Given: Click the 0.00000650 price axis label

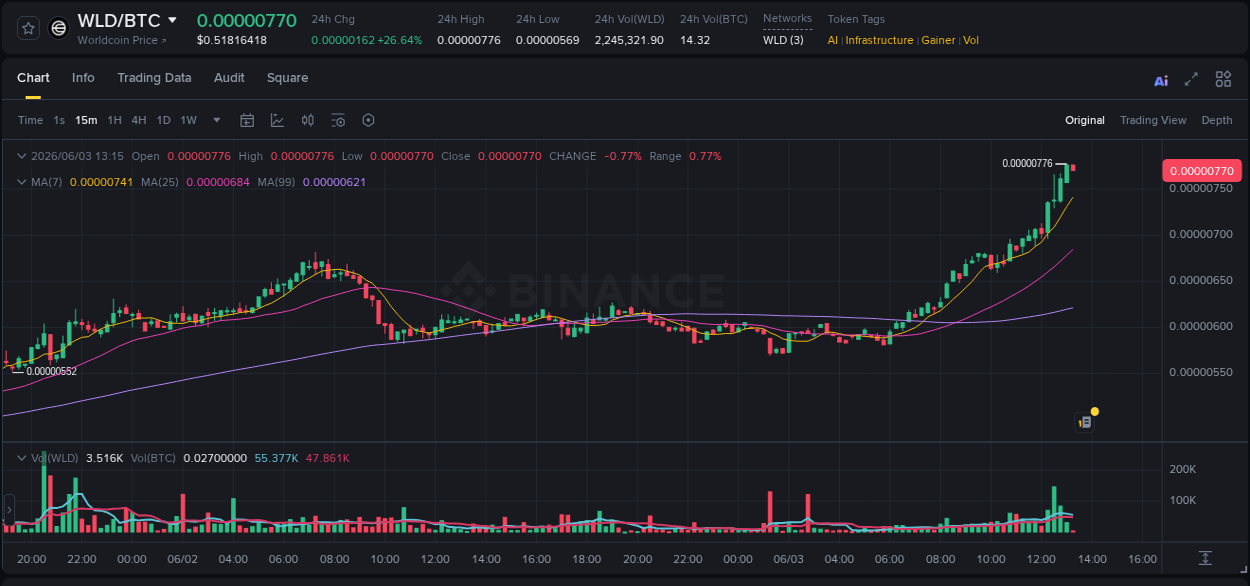Looking at the screenshot, I should 1201,280.
